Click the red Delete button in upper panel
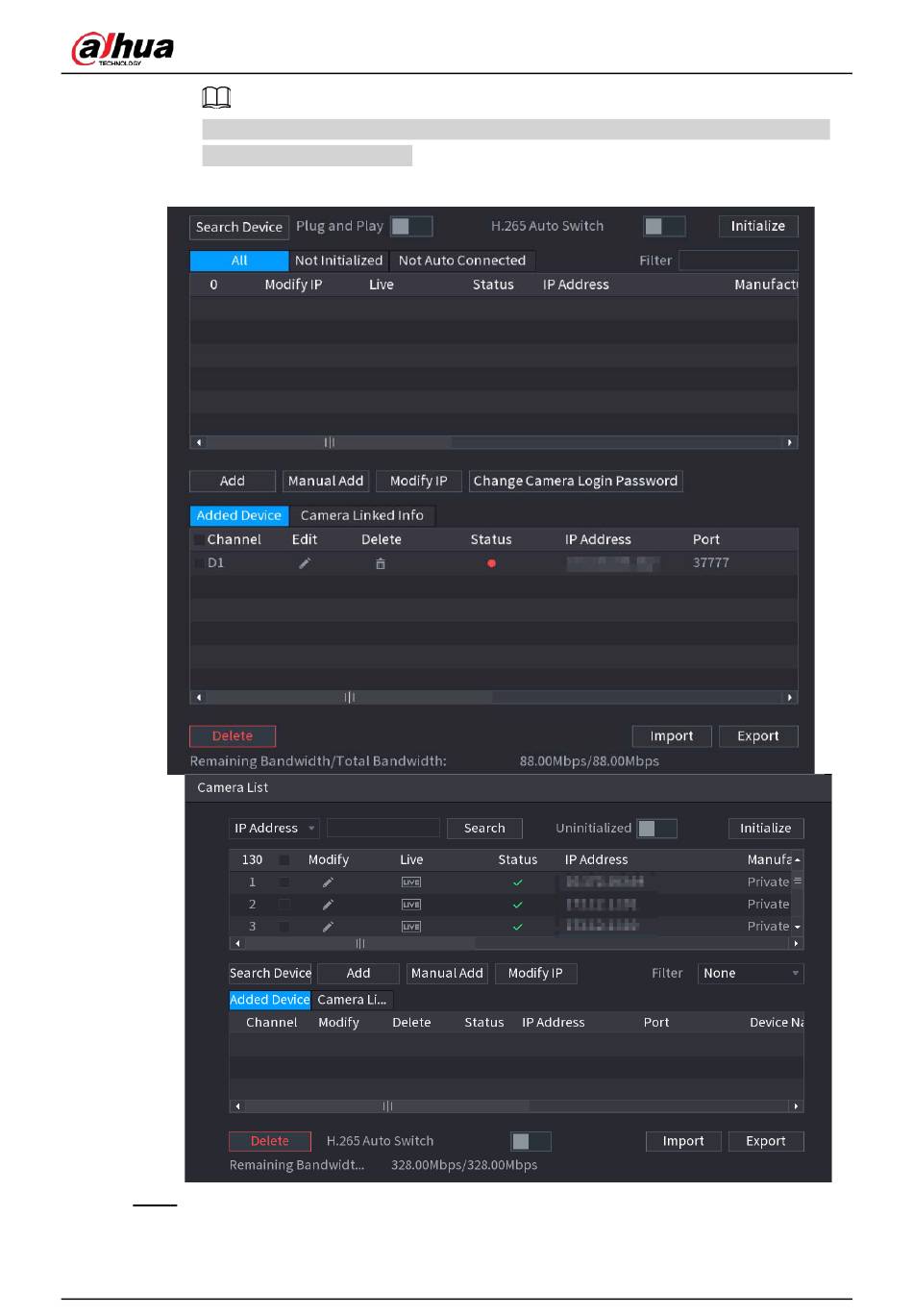Screen dimensions: 913x1316 pyautogui.click(x=233, y=736)
